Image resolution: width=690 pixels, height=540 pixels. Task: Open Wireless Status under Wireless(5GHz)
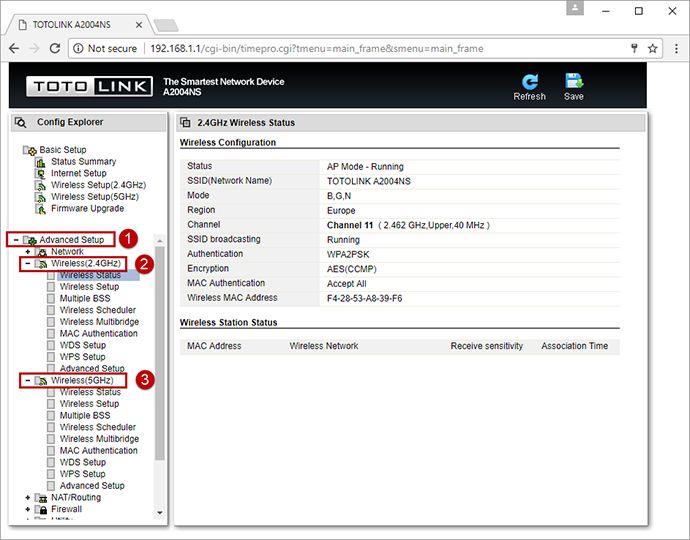coord(90,392)
